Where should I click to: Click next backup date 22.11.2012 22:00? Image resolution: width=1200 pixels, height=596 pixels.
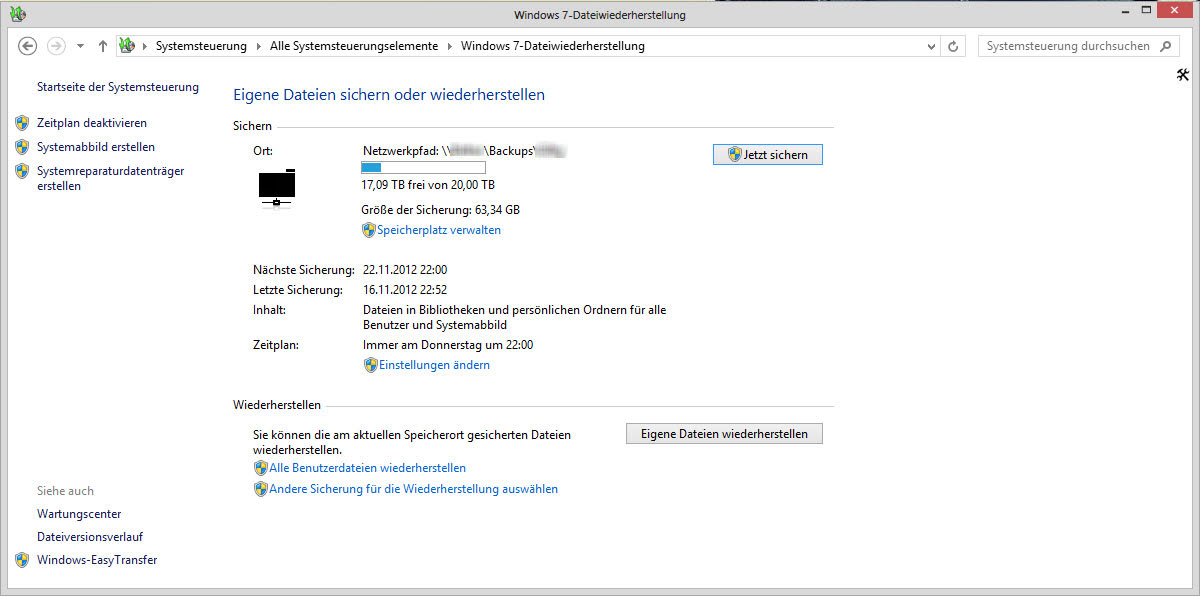coord(405,270)
